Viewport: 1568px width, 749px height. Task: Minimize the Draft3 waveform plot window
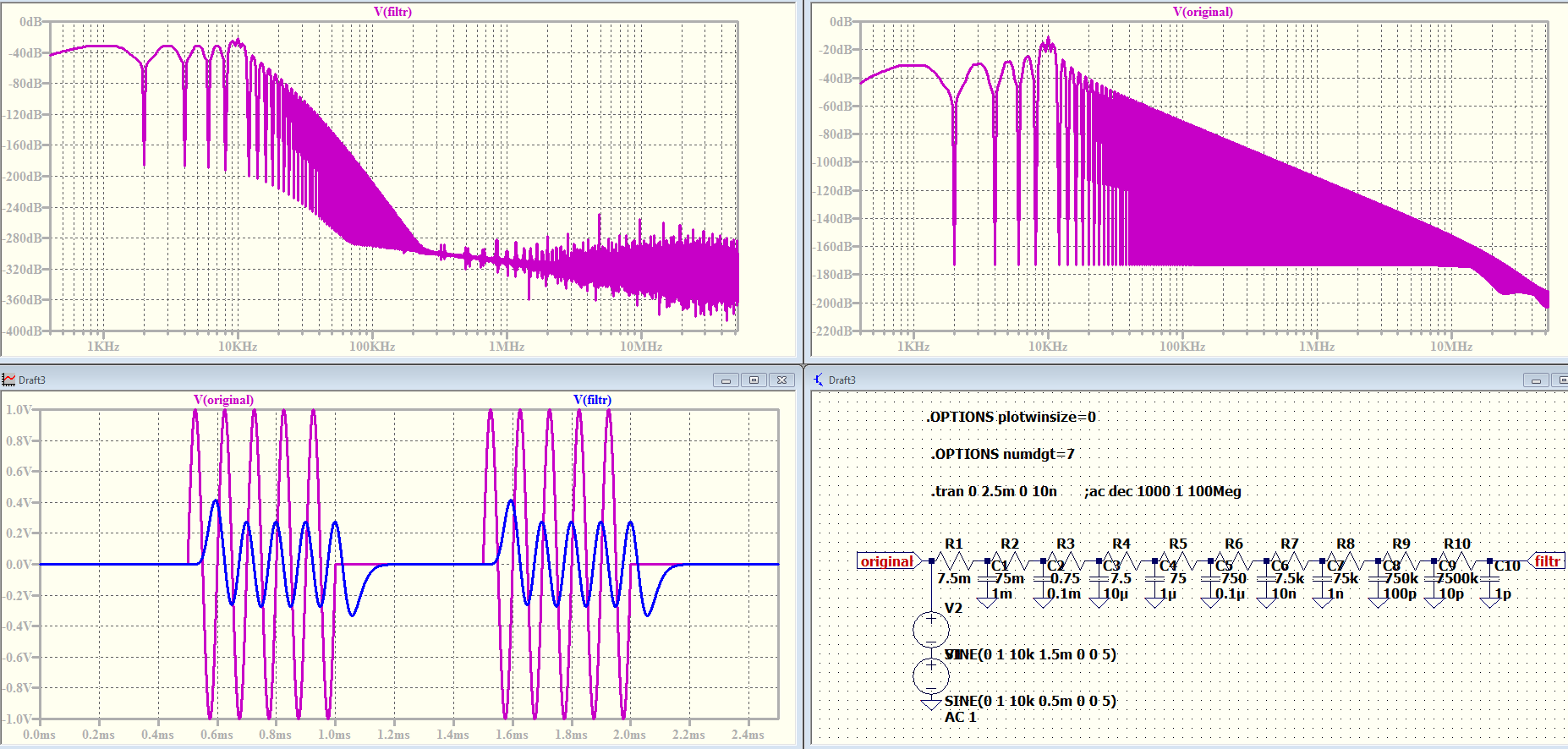[x=726, y=380]
